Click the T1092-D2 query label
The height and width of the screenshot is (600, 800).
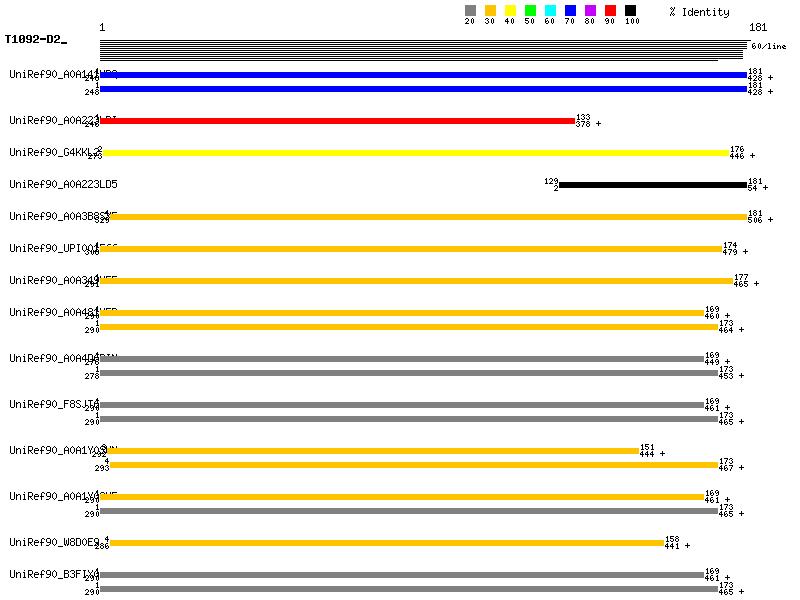coord(35,40)
